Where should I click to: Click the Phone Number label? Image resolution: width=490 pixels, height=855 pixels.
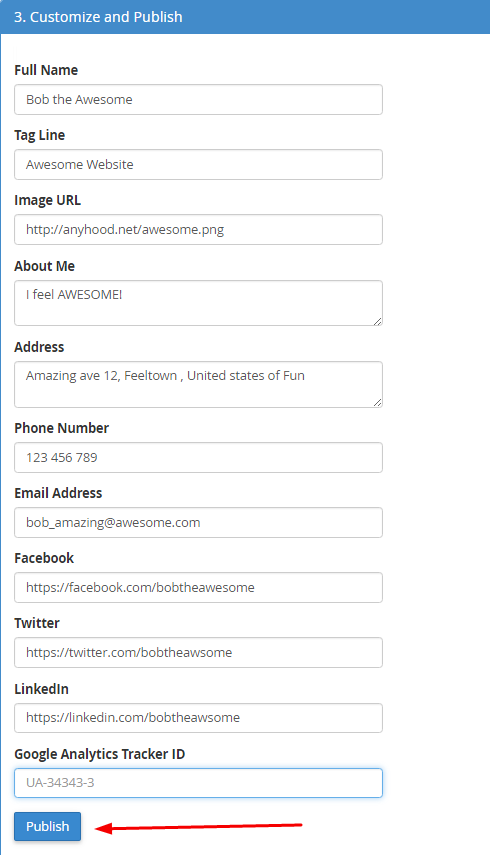pyautogui.click(x=62, y=428)
